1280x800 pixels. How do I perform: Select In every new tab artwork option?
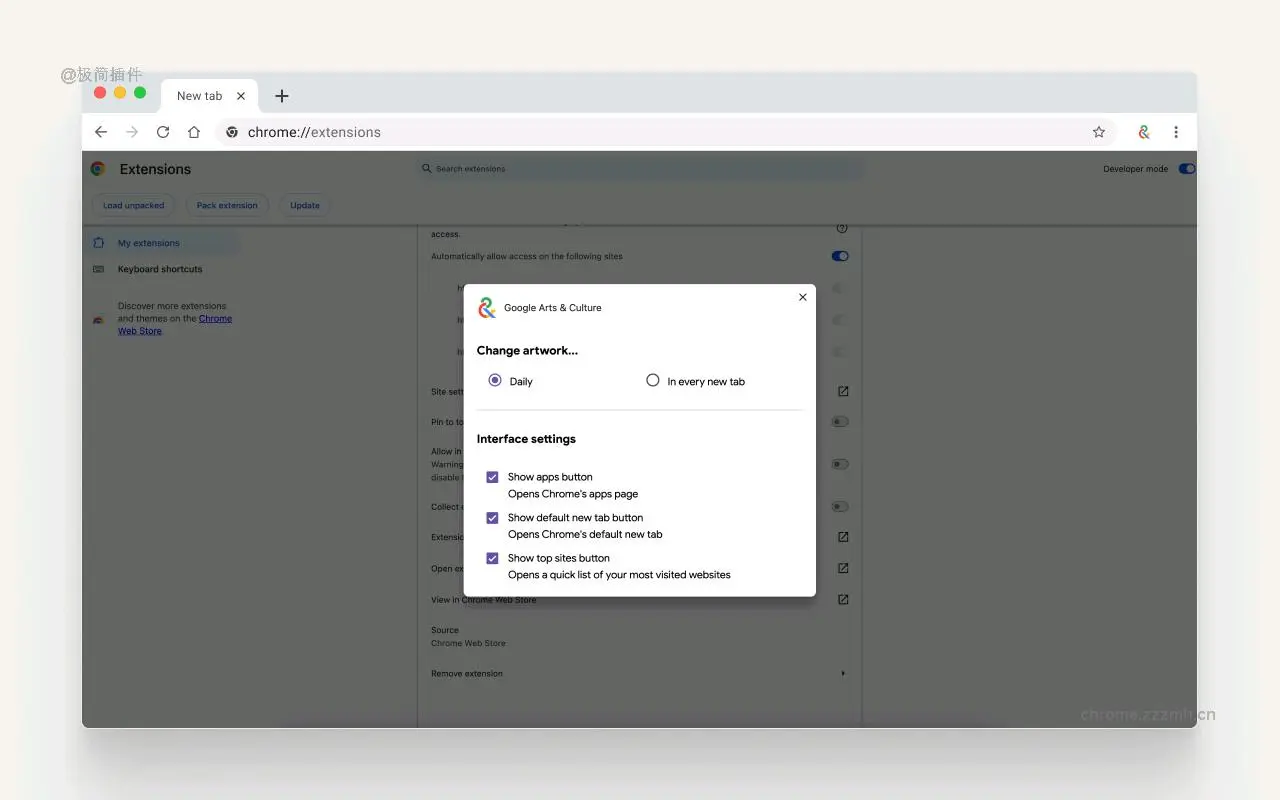click(652, 380)
